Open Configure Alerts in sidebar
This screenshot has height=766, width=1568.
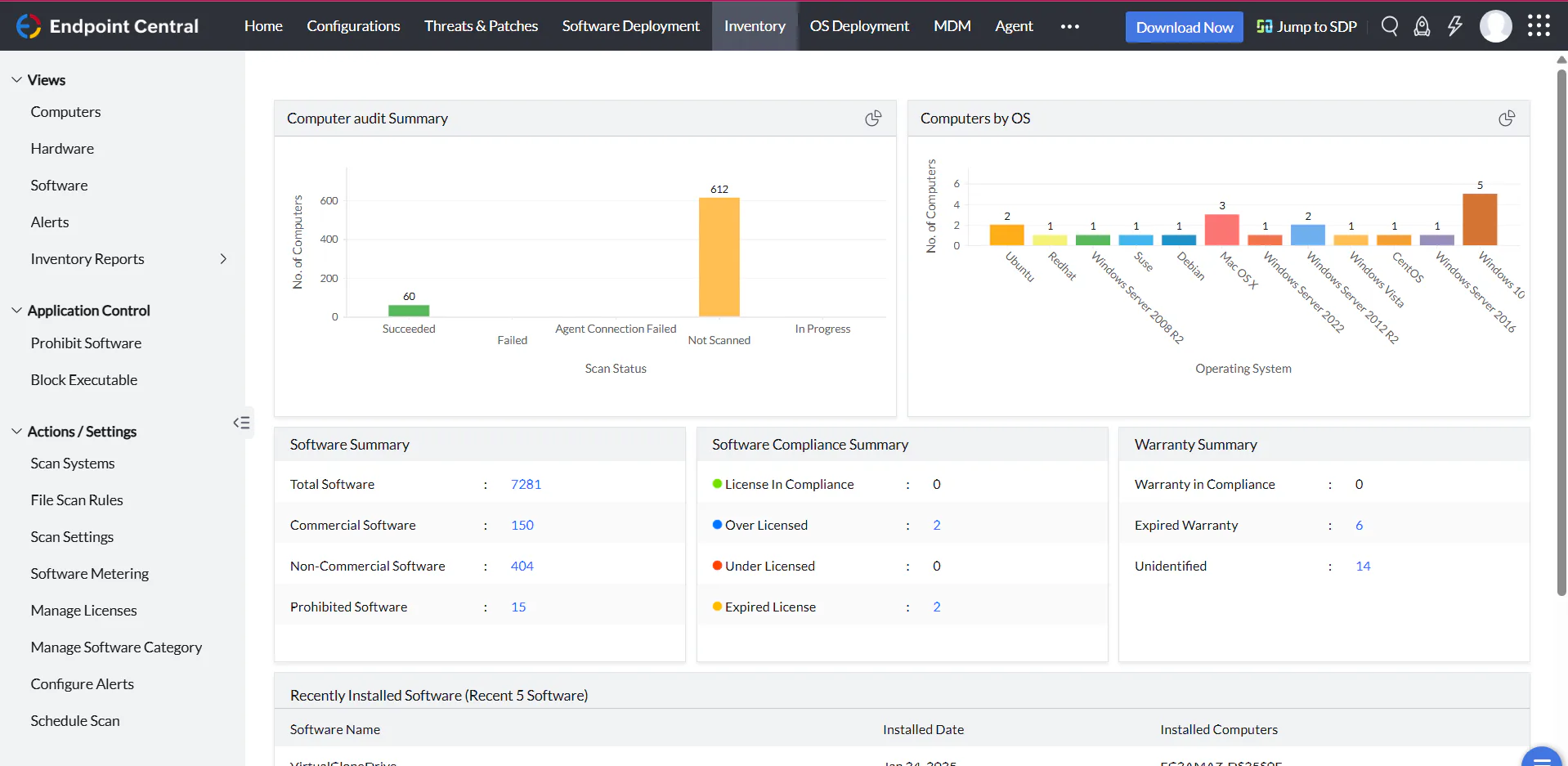[82, 684]
